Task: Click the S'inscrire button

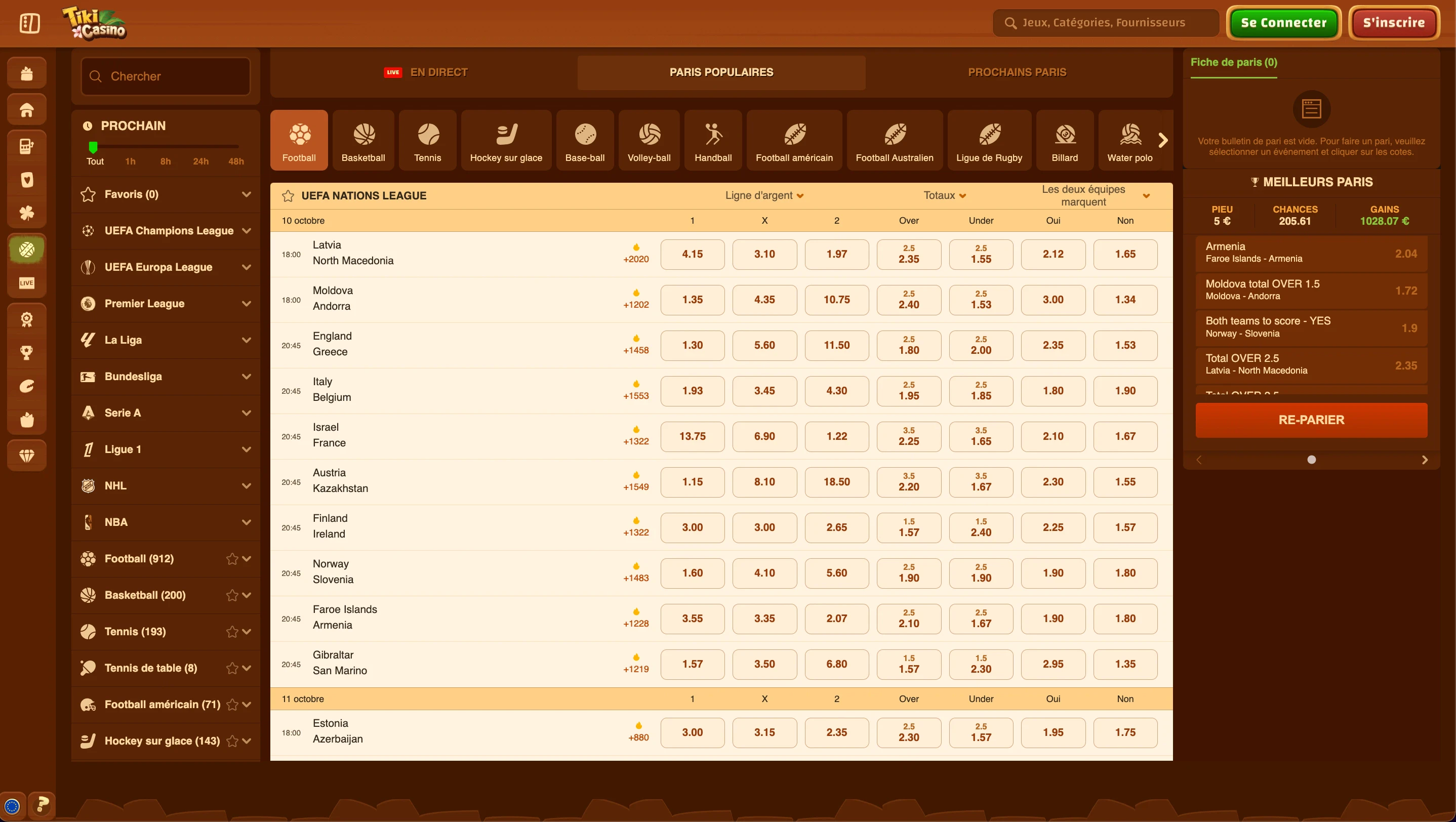Action: 1394,23
